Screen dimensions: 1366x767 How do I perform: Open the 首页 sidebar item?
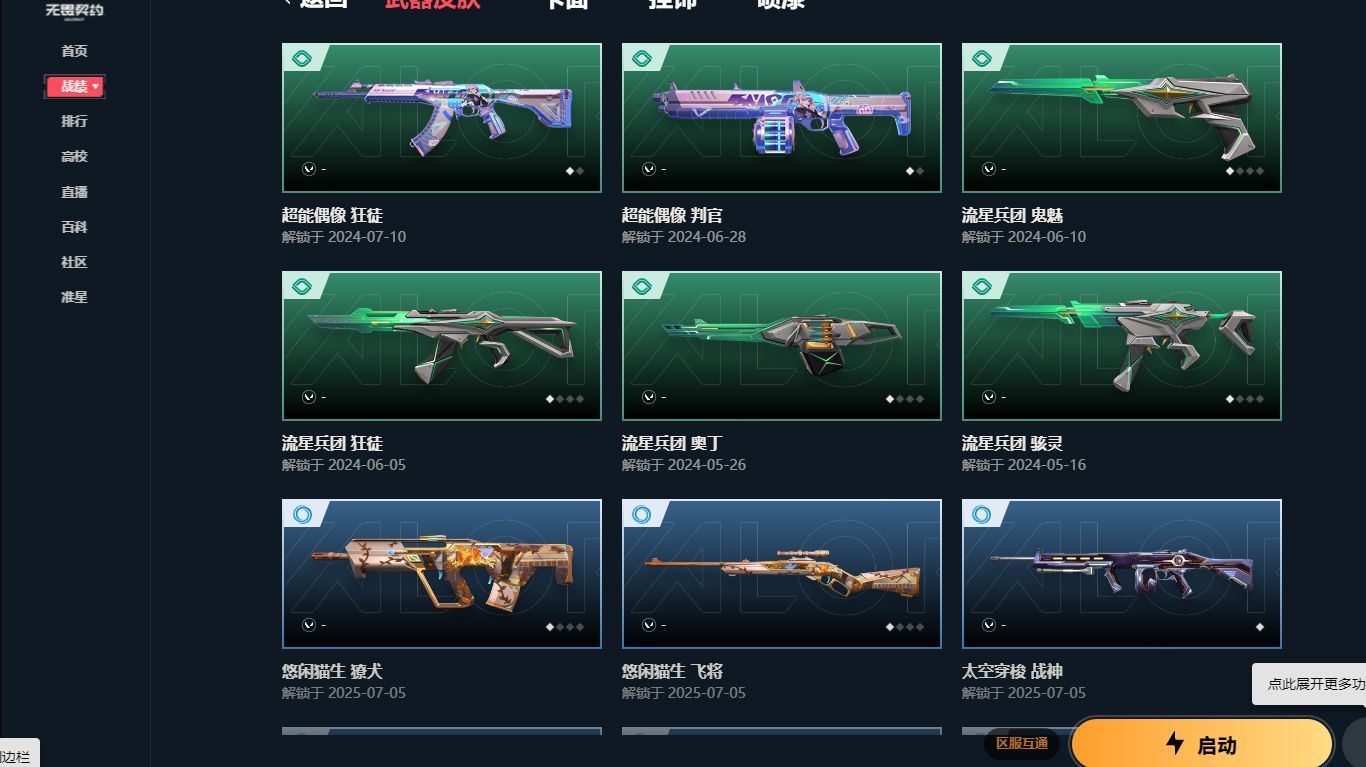click(x=74, y=51)
